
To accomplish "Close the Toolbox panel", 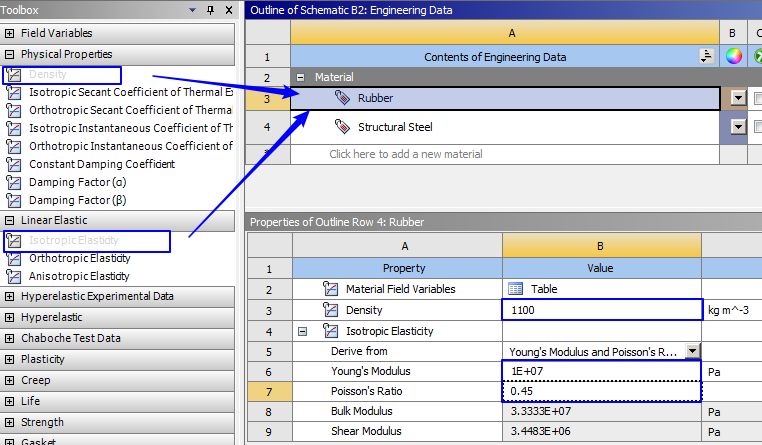I will click(229, 10).
